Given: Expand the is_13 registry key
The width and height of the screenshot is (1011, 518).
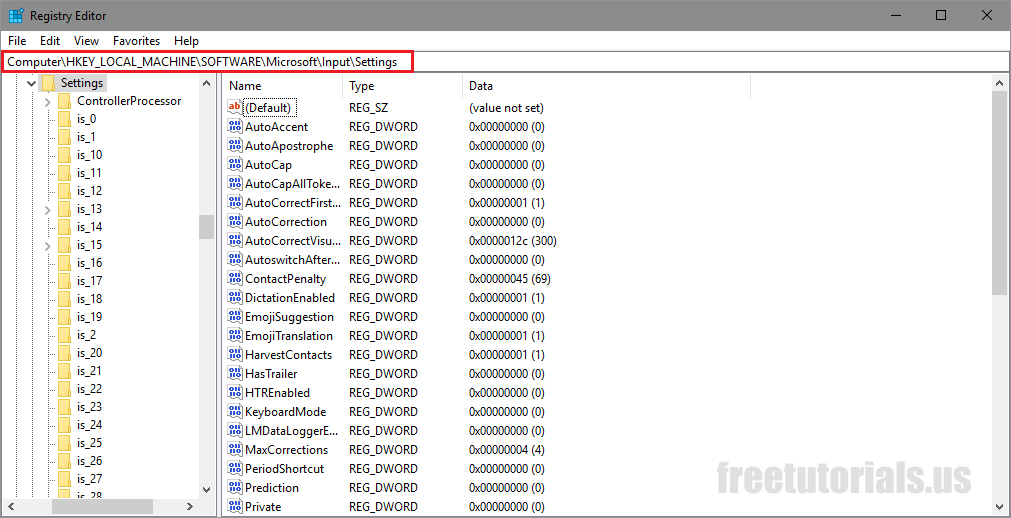Looking at the screenshot, I should point(47,209).
